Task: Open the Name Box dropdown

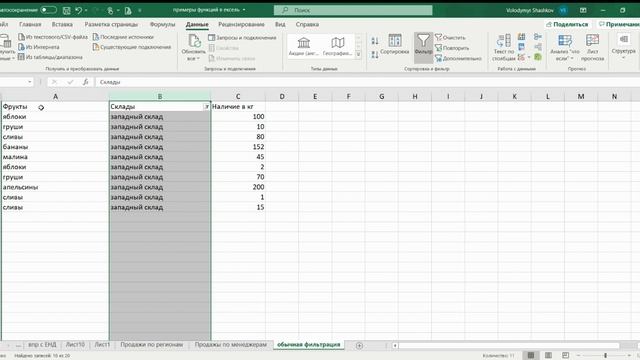Action: point(29,82)
